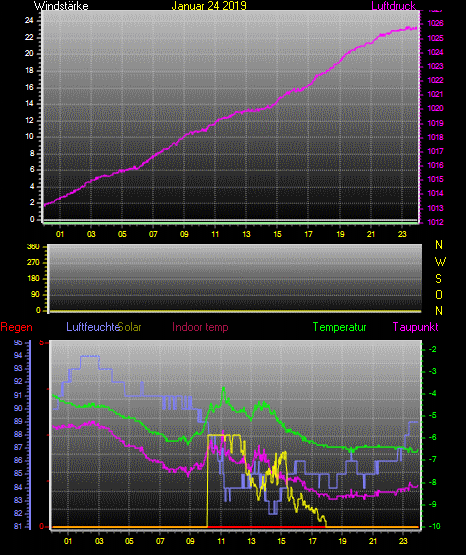Screen dimensions: 466x555
Task: Select the Luftdruck legend label
Action: pyautogui.click(x=393, y=6)
